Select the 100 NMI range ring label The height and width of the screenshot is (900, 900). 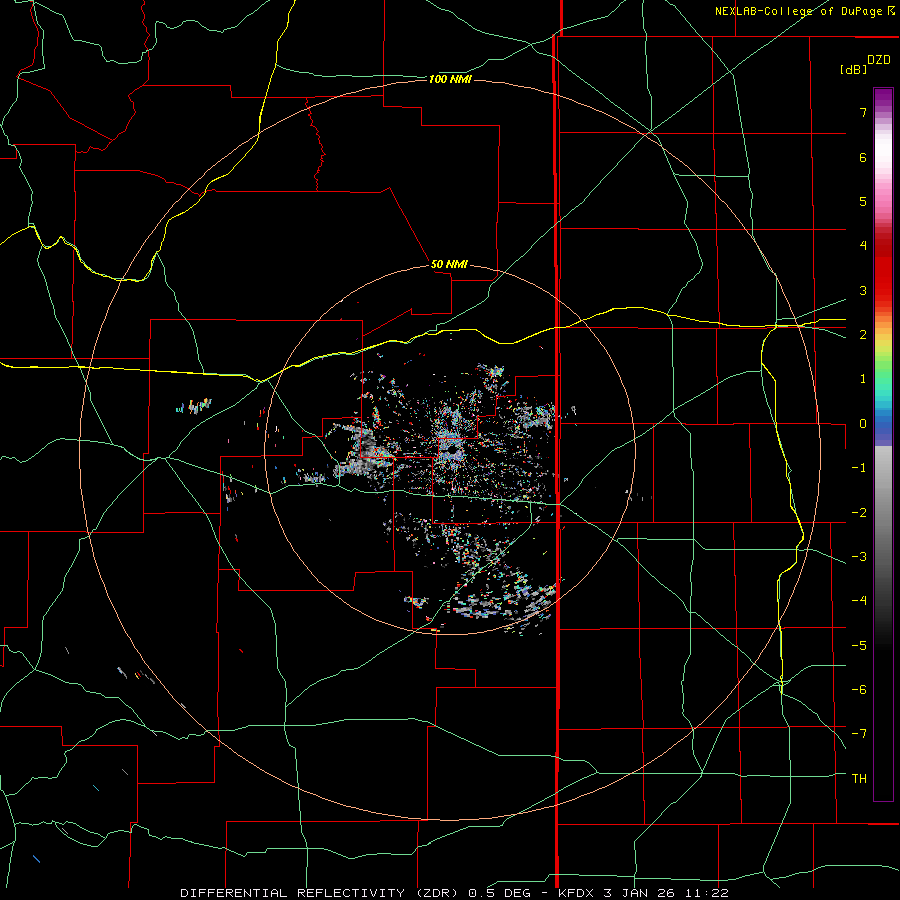point(450,79)
